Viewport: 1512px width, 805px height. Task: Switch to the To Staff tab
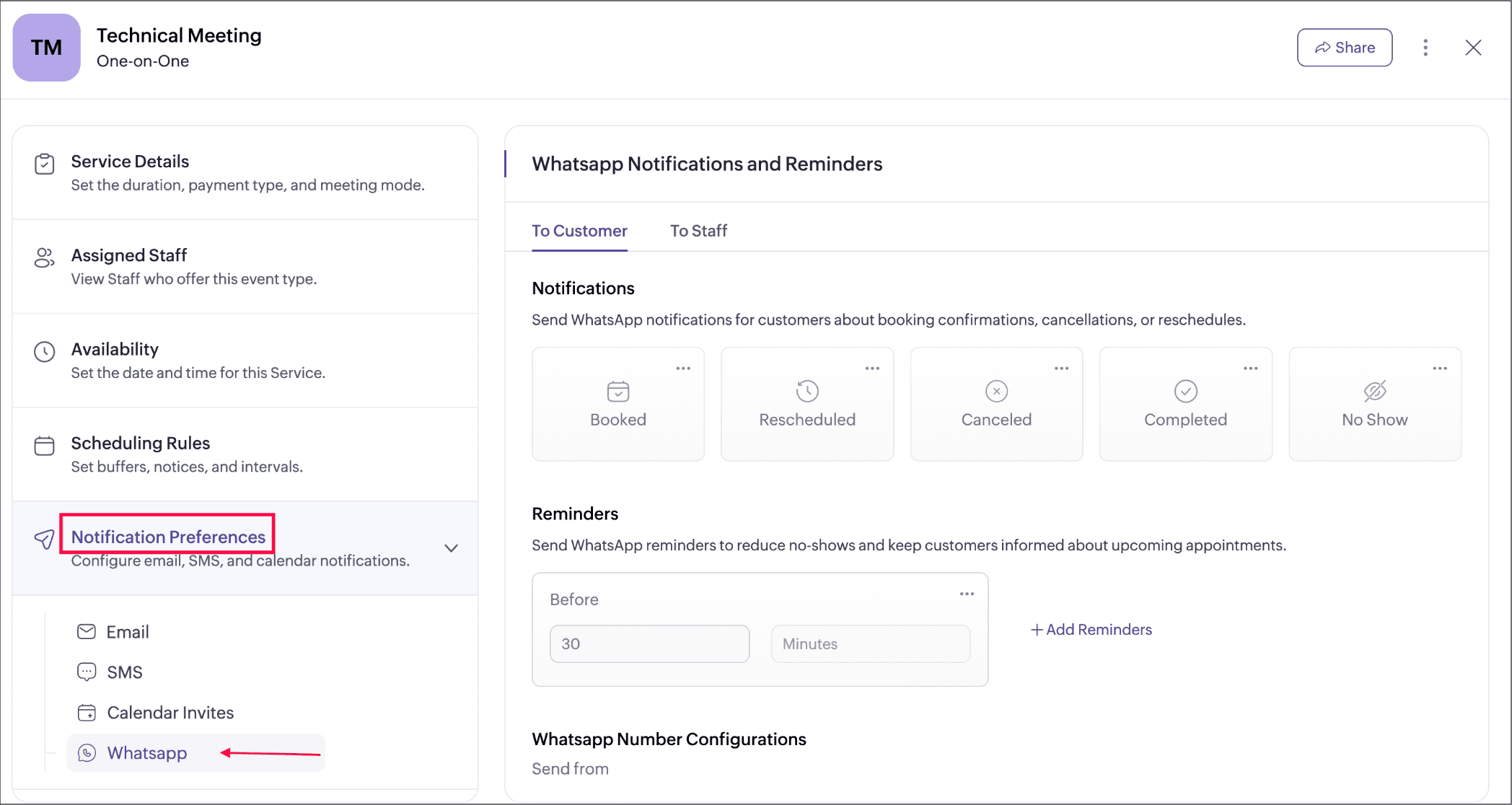pos(698,231)
